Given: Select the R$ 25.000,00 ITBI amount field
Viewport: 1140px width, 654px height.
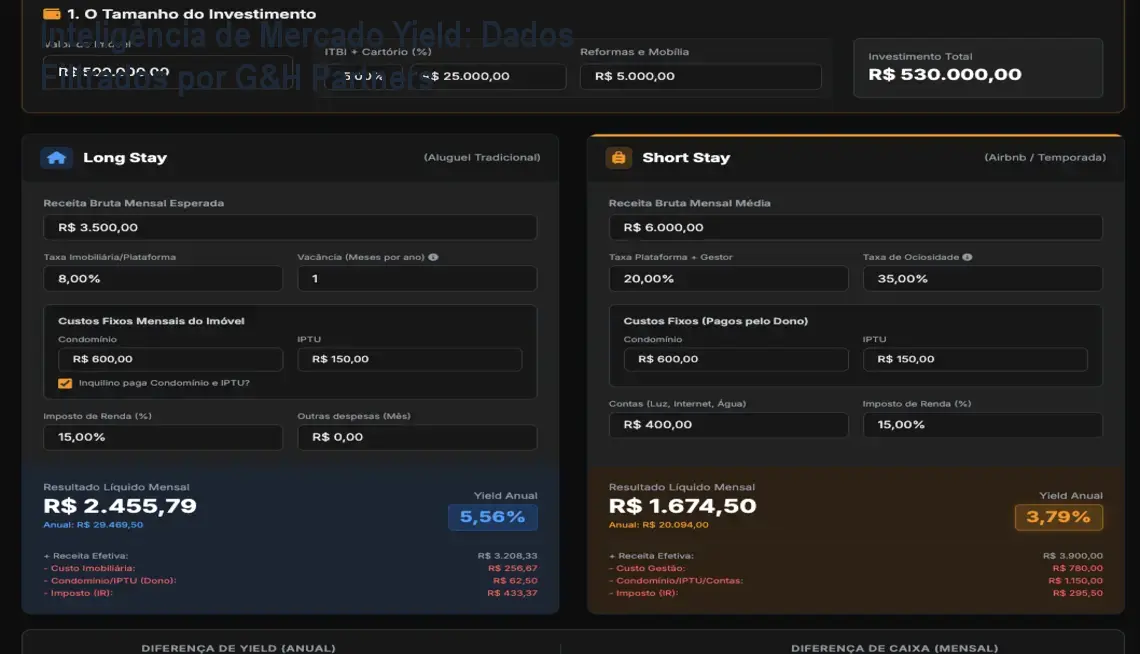Looking at the screenshot, I should [x=488, y=76].
